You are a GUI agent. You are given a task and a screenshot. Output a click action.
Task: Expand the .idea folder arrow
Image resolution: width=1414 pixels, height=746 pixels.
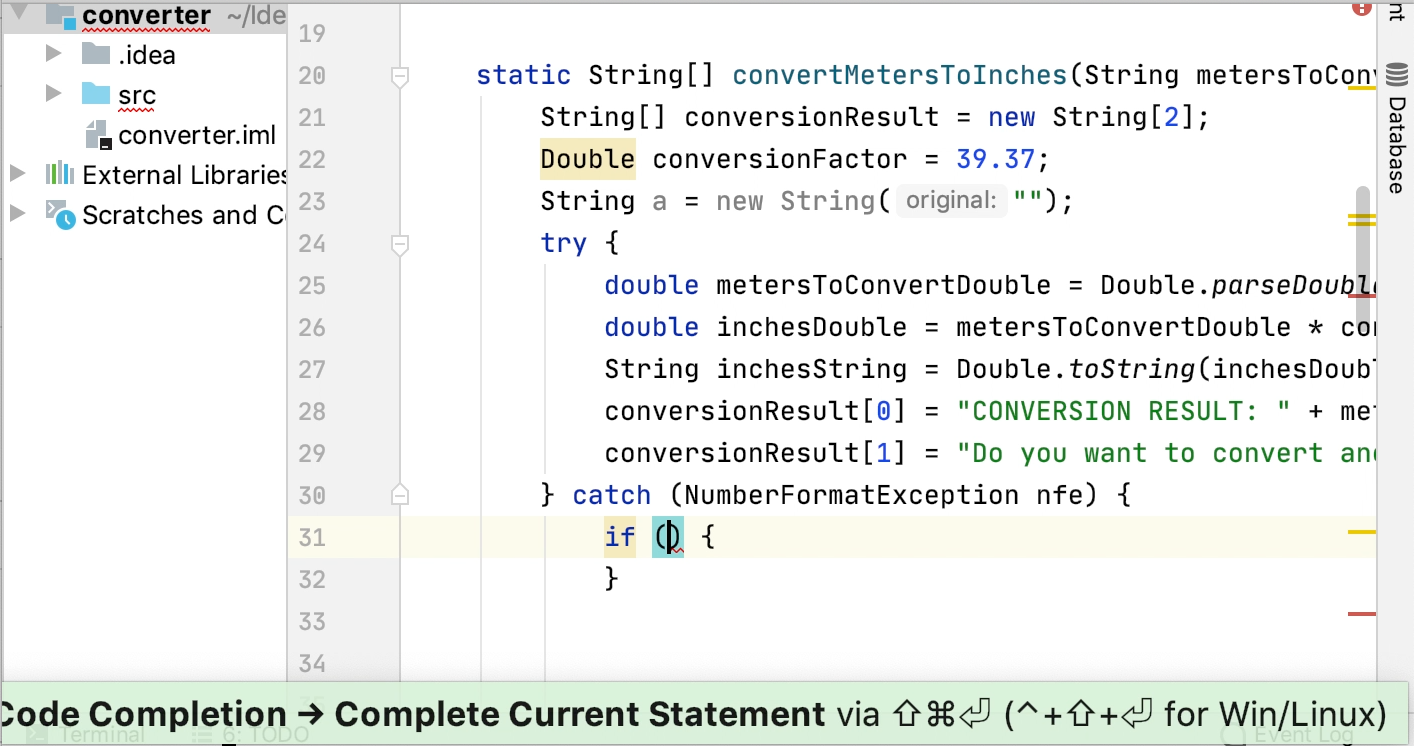tap(54, 53)
